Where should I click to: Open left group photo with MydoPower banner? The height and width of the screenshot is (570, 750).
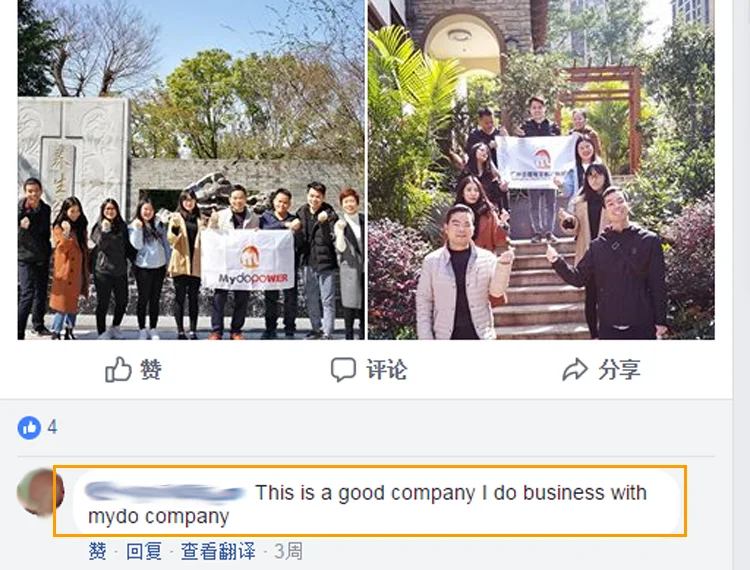191,170
